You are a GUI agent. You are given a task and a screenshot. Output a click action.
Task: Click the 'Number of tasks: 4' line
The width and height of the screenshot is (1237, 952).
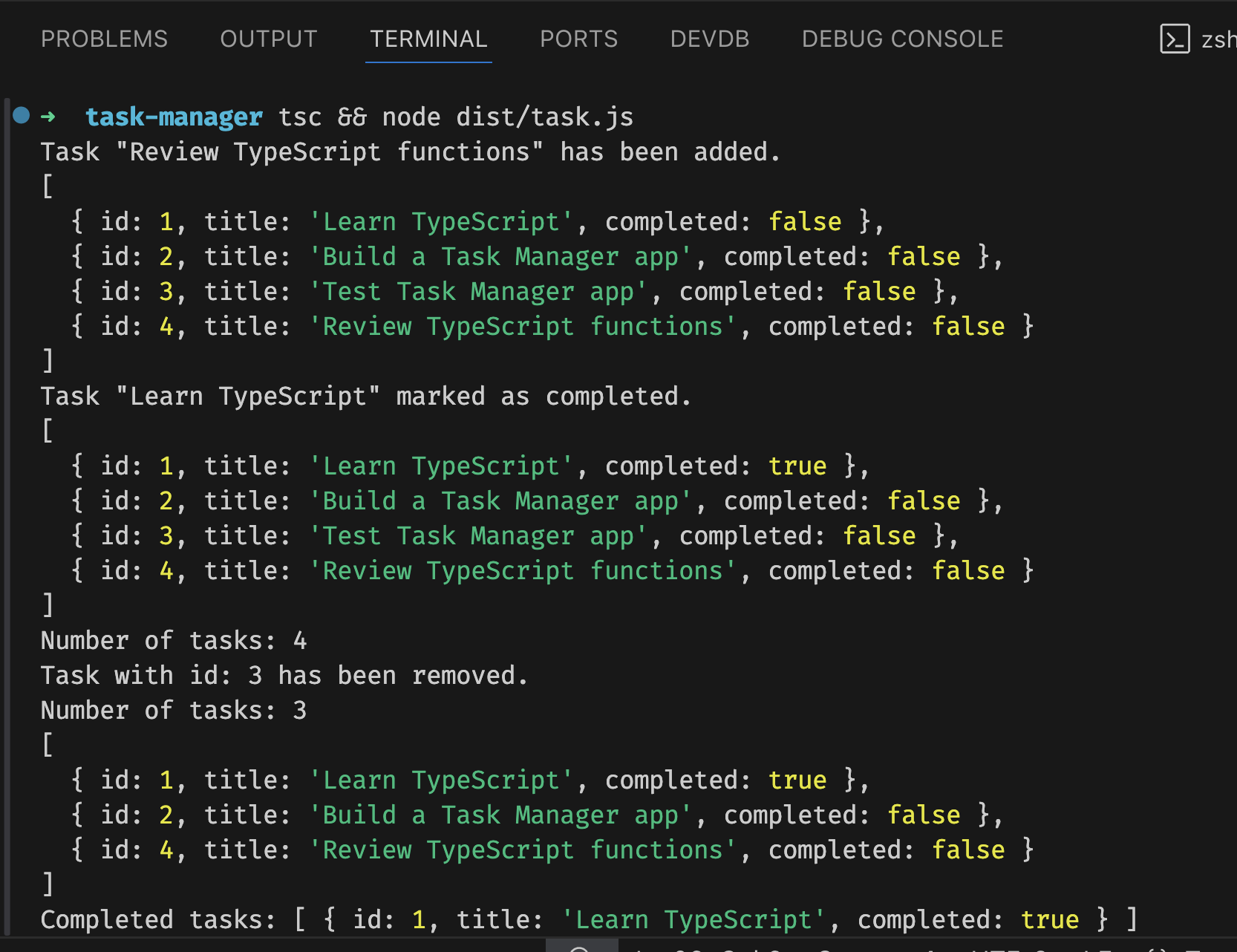tap(174, 640)
